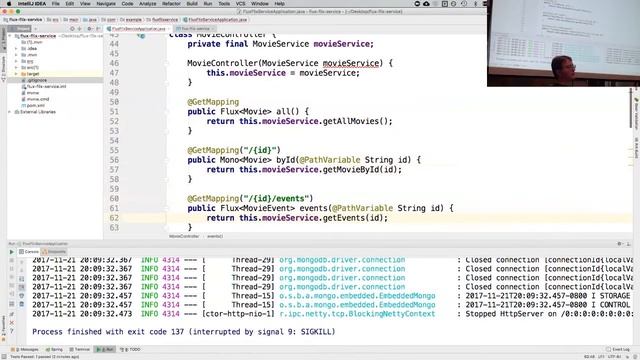Hide the Run panel with the hide icon
This screenshot has height=360, width=640.
628,244
